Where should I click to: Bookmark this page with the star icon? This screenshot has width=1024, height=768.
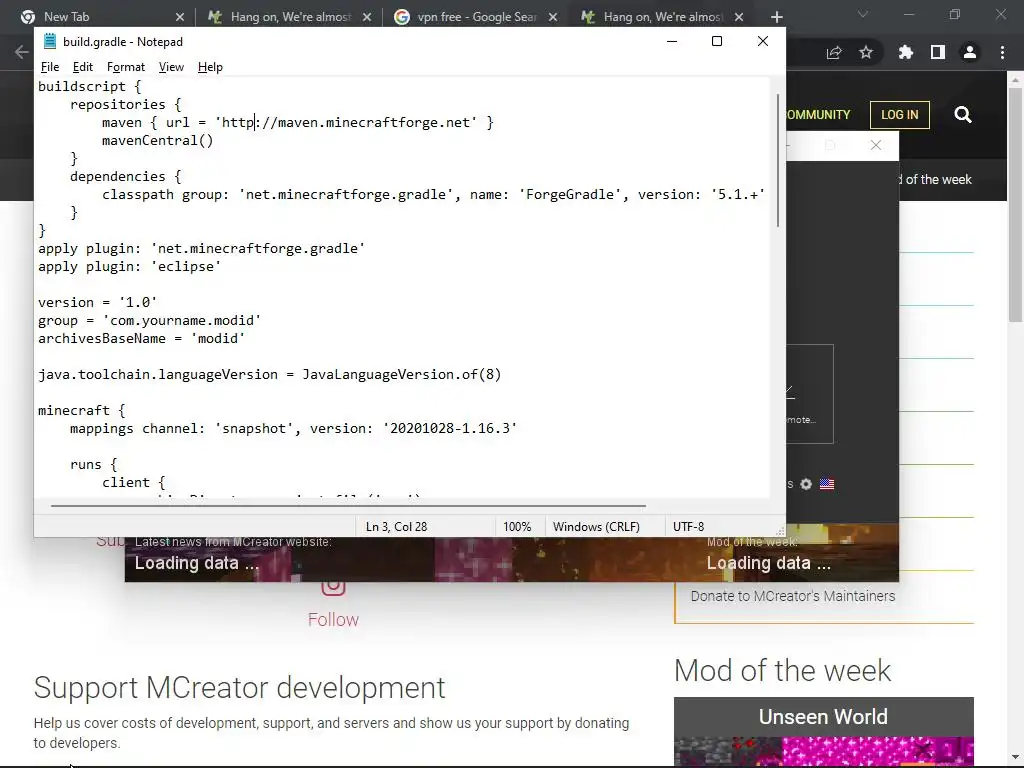pyautogui.click(x=866, y=52)
